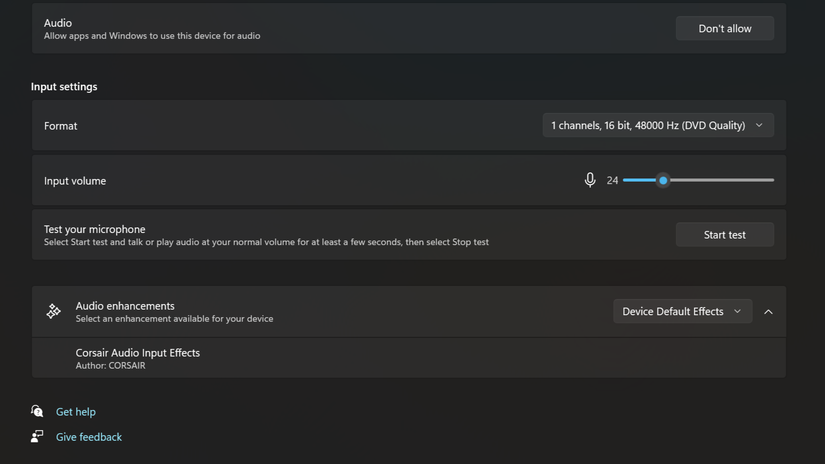Viewport: 825px width, 464px height.
Task: Click the Give feedback person icon
Action: click(37, 437)
